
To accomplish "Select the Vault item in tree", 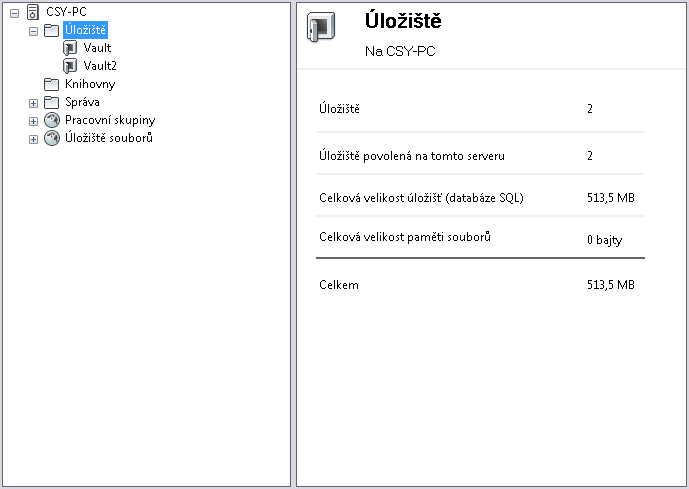I will tap(97, 48).
